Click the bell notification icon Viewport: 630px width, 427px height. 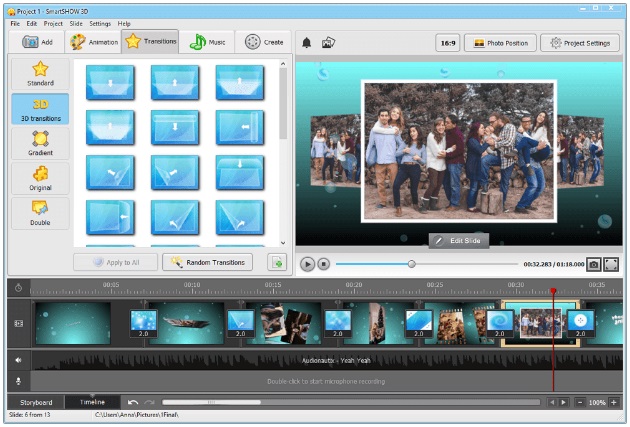[x=307, y=43]
